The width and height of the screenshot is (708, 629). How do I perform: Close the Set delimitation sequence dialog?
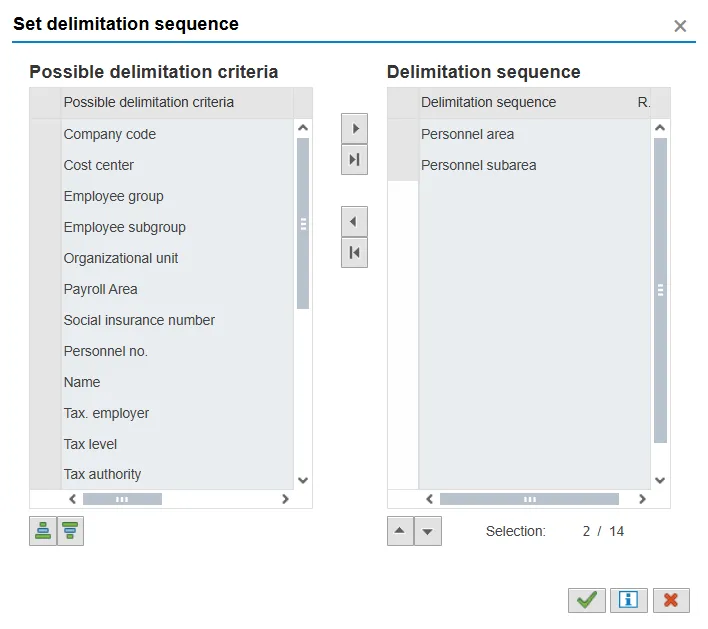pos(680,26)
